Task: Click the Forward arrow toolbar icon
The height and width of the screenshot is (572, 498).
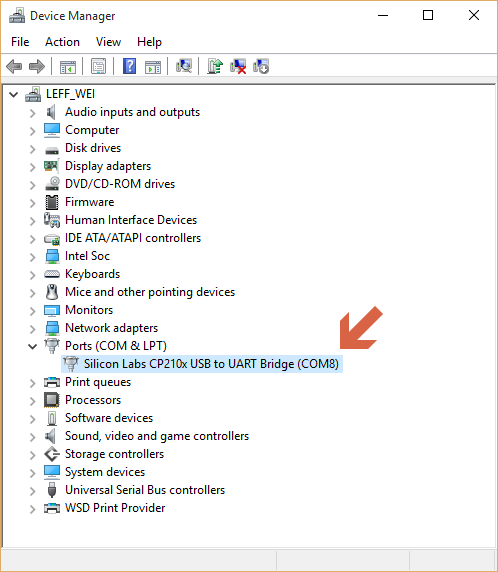Action: click(x=36, y=66)
